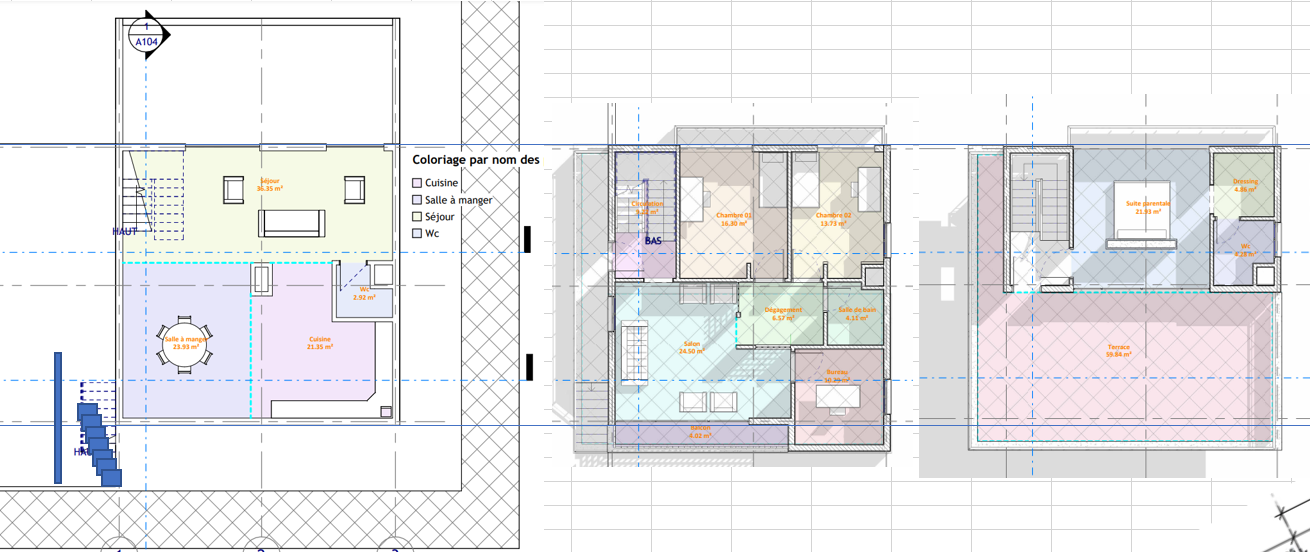The height and width of the screenshot is (552, 1310).
Task: Select the Dressing room label
Action: point(1245,185)
